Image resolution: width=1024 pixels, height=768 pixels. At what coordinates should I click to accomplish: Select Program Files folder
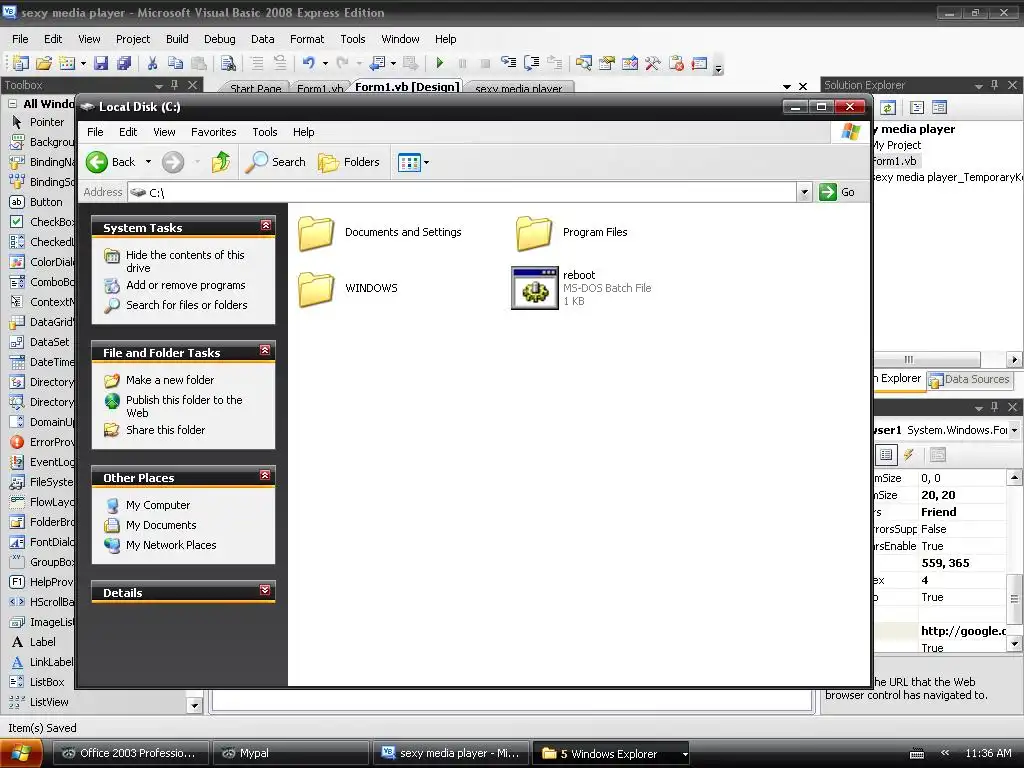[x=572, y=233]
